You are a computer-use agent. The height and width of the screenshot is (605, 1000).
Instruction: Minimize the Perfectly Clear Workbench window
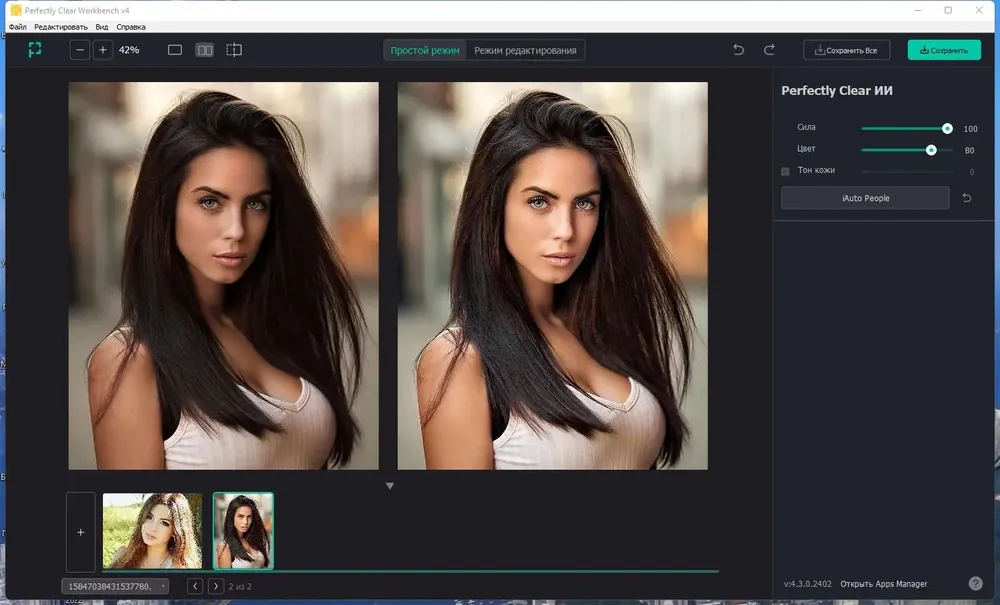(x=918, y=10)
